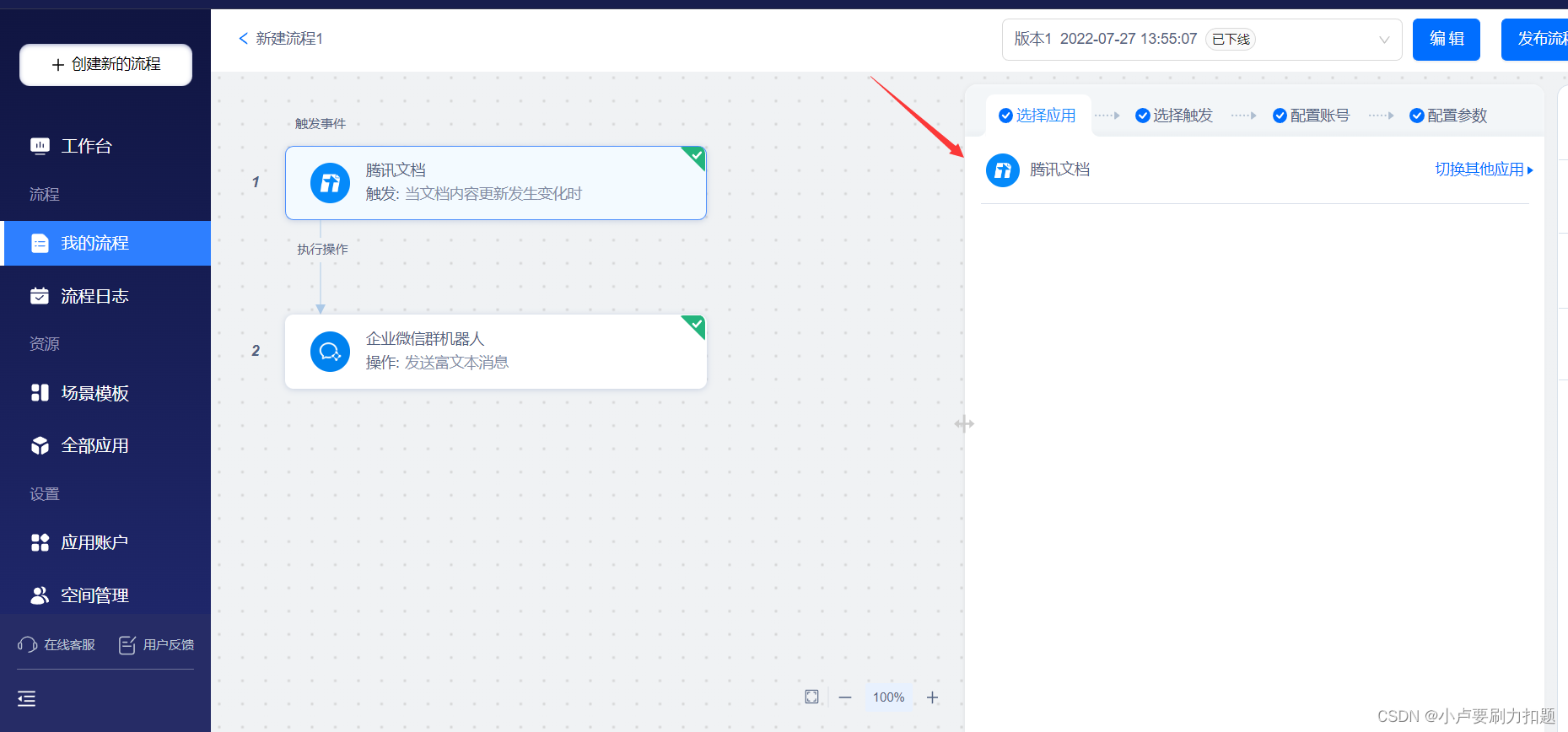Collapse the sidebar with the menu-fold icon
Screen dimensions: 1568x732
[27, 698]
